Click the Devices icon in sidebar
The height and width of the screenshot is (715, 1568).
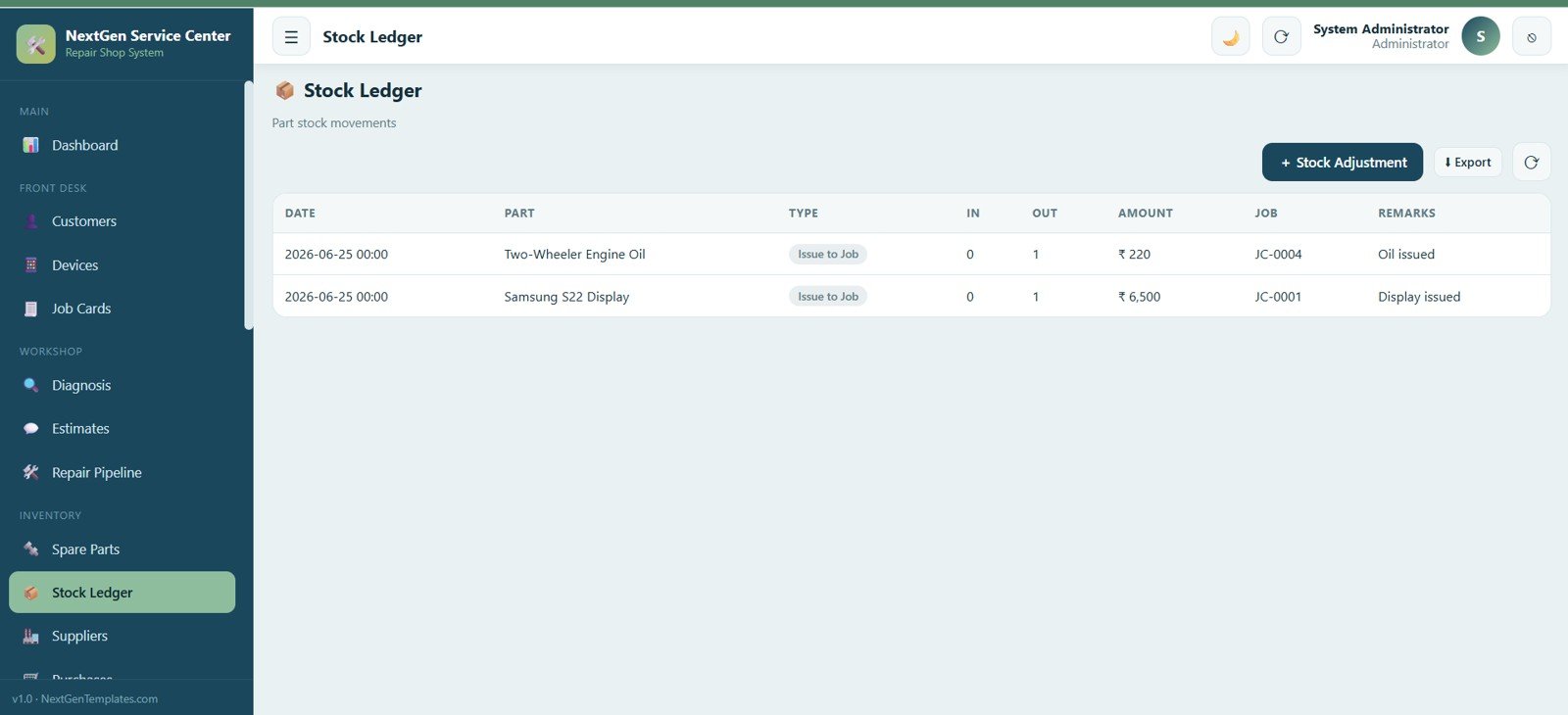click(x=31, y=265)
